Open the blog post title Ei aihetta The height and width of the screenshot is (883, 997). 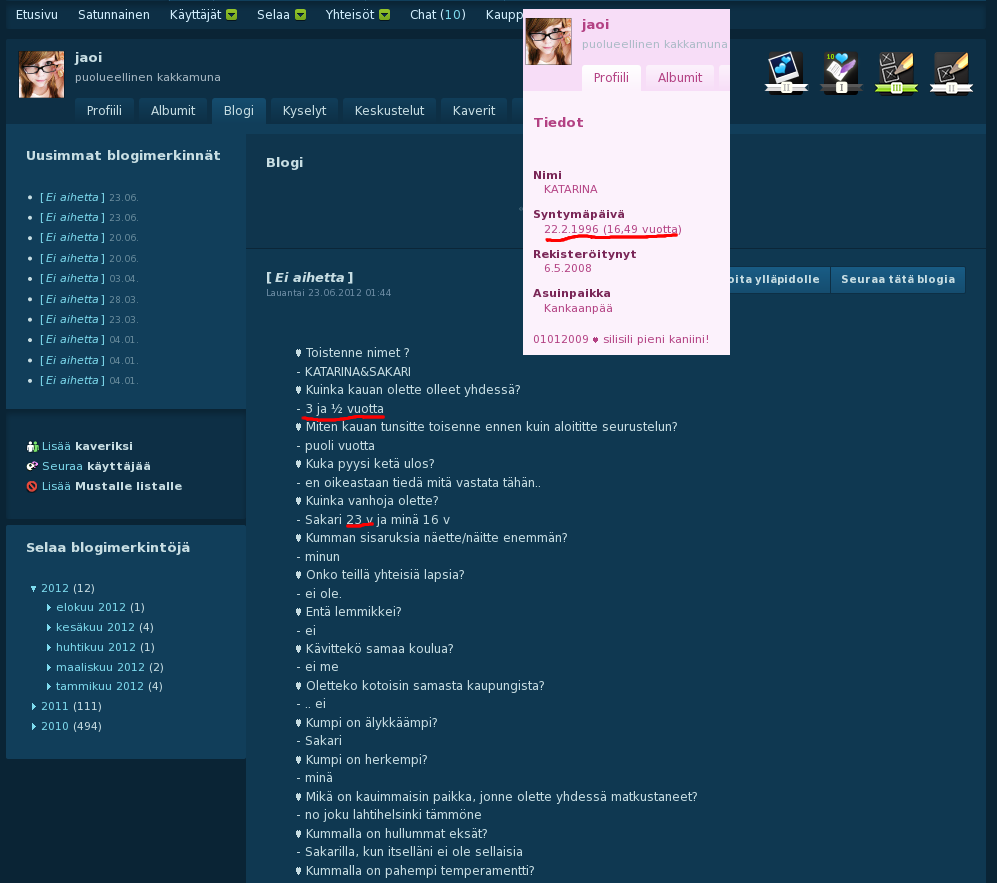tap(310, 278)
